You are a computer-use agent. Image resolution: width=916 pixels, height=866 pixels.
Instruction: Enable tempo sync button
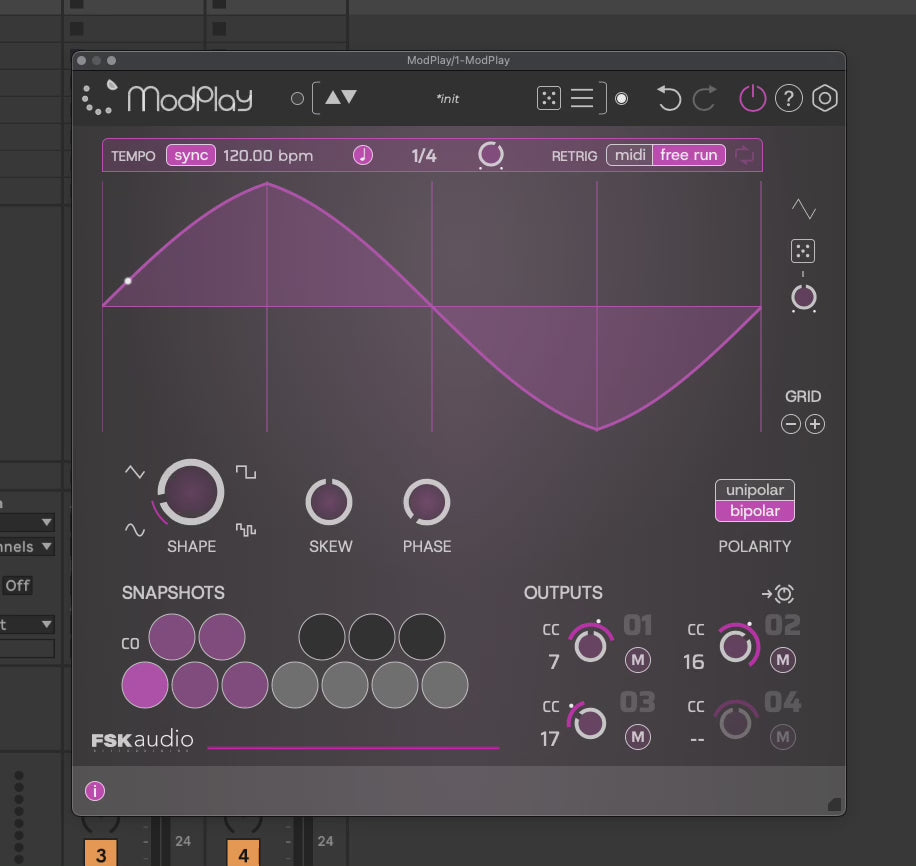(190, 155)
